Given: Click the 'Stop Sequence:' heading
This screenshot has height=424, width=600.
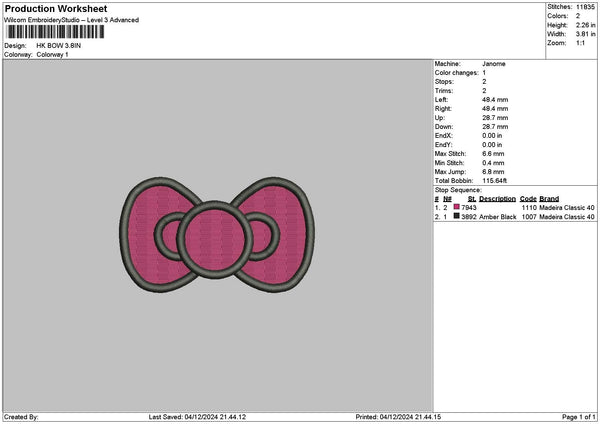Looking at the screenshot, I should [458, 190].
